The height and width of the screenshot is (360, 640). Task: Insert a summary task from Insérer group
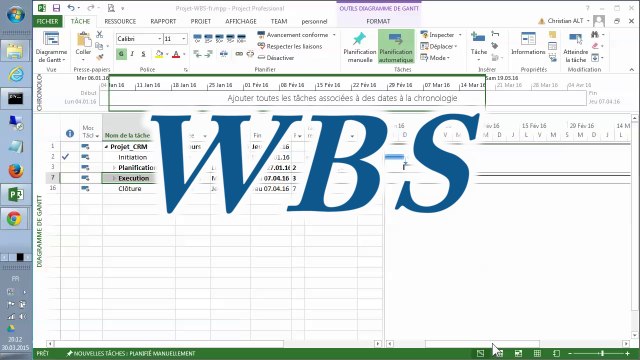495,34
